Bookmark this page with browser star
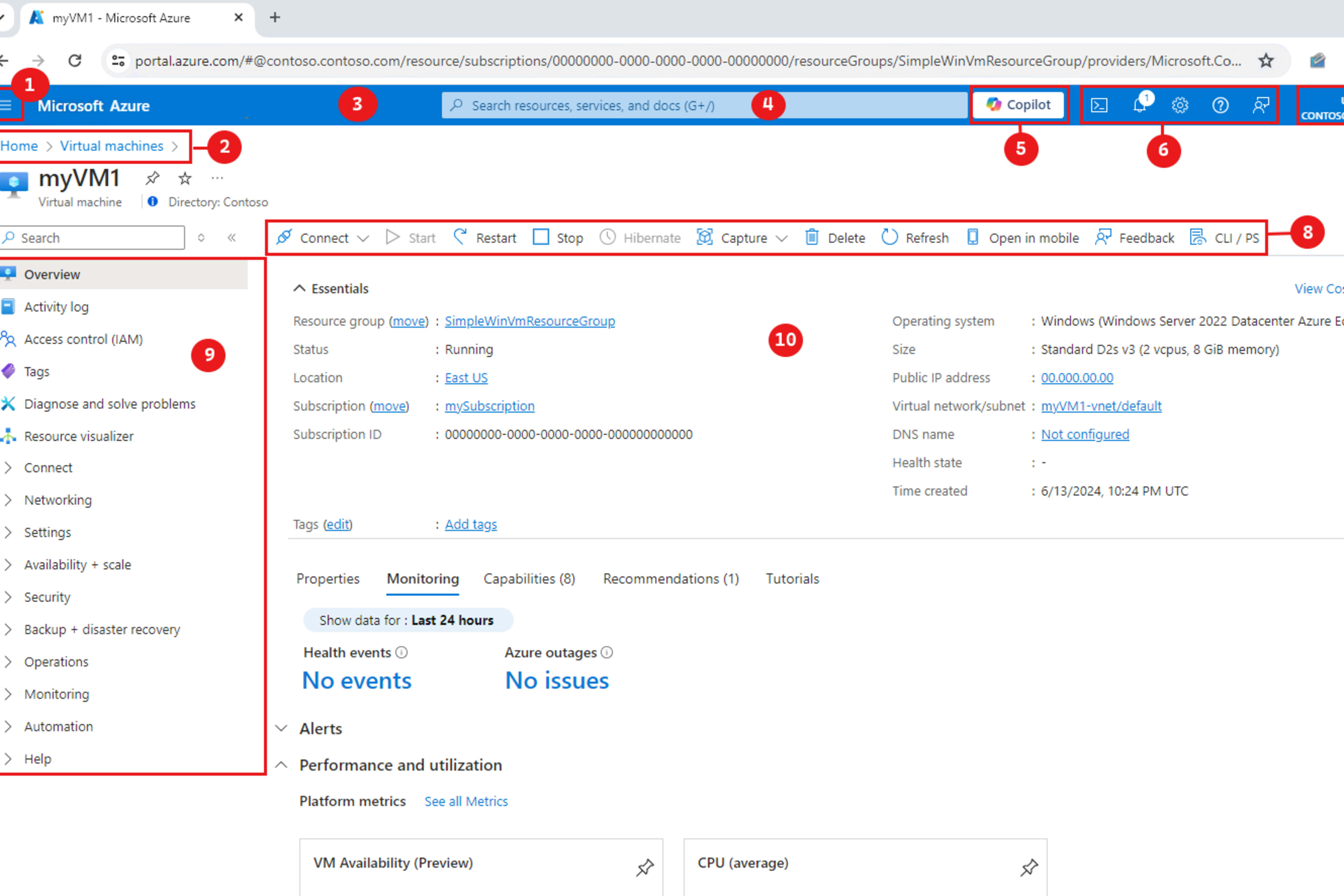The height and width of the screenshot is (896, 1344). [1266, 61]
